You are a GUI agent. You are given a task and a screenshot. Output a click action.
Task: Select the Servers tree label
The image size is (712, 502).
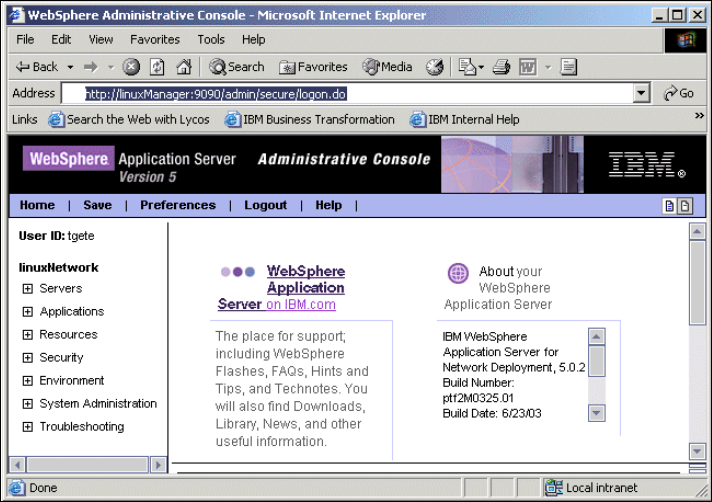tap(61, 289)
